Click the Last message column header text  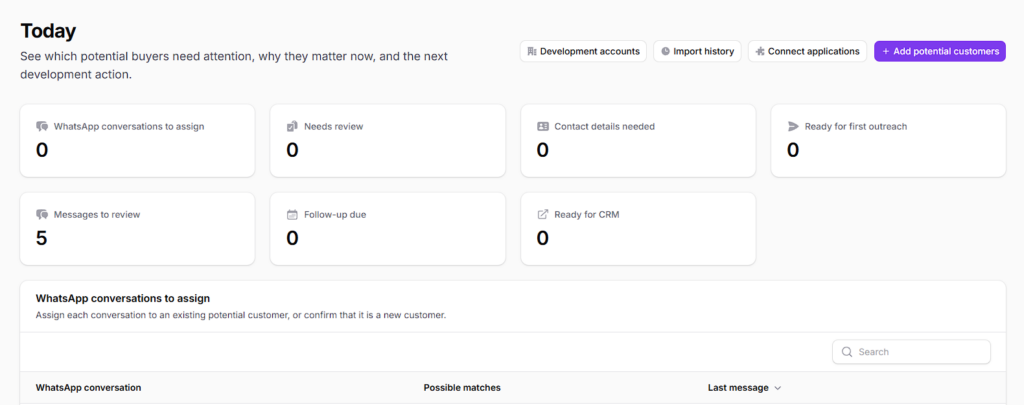(738, 387)
